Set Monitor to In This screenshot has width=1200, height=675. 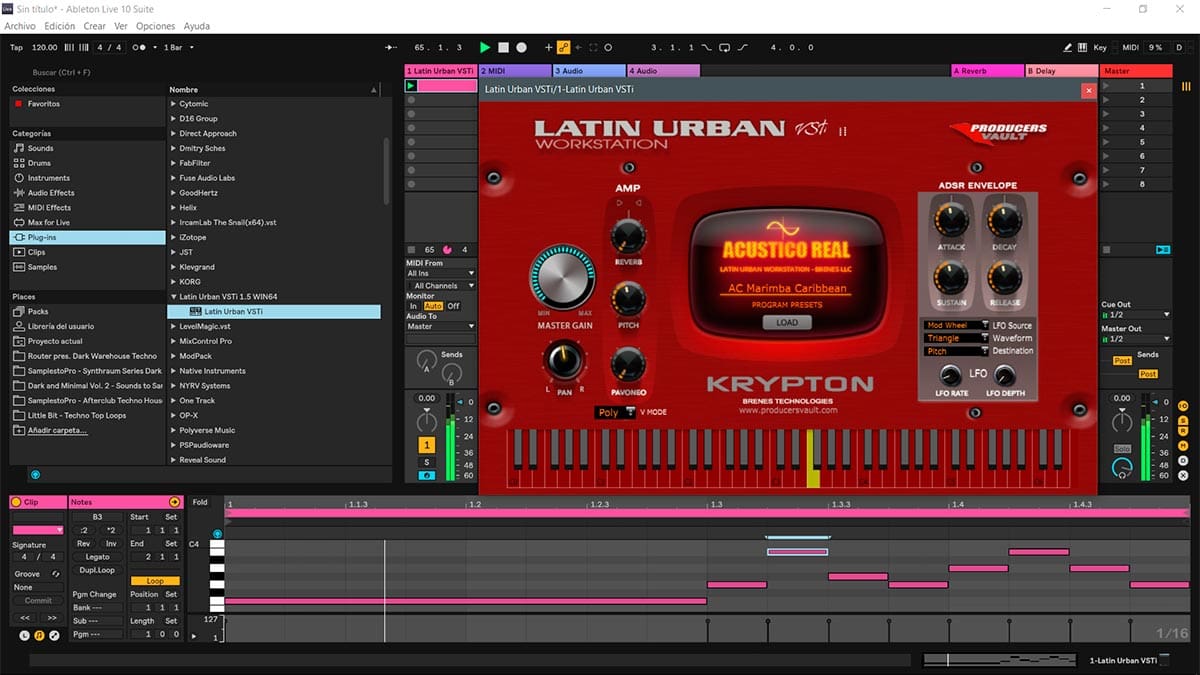tap(413, 306)
